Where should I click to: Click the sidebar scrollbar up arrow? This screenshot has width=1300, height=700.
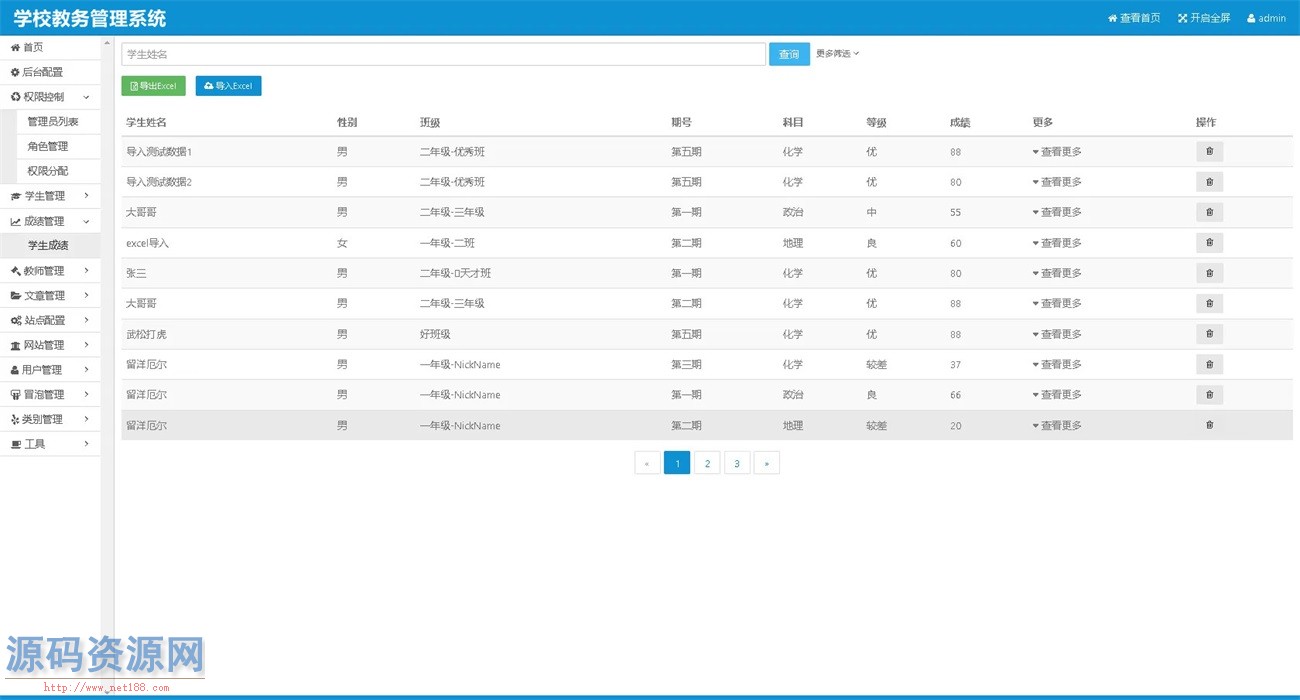coord(107,43)
